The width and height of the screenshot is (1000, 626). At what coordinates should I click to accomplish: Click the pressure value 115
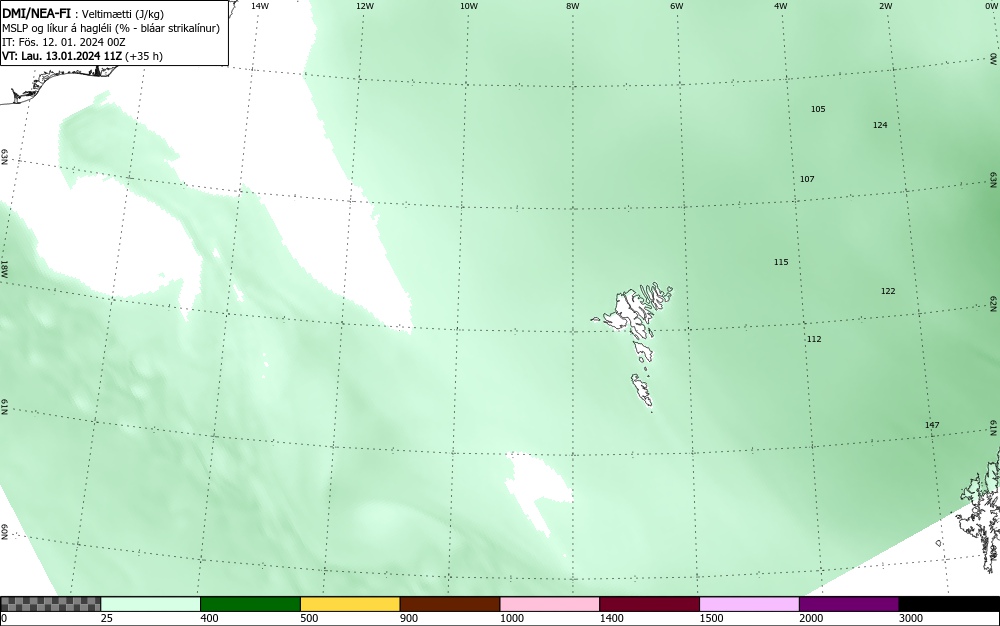781,262
